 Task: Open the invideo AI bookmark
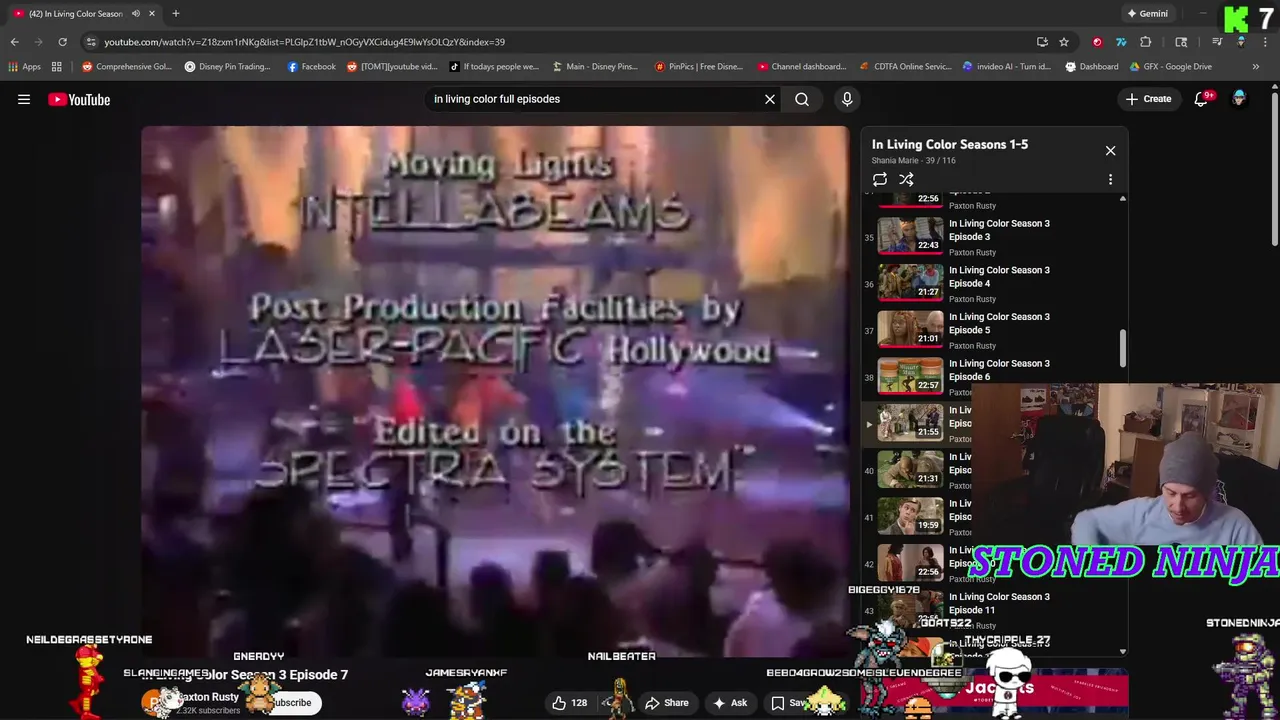1007,67
